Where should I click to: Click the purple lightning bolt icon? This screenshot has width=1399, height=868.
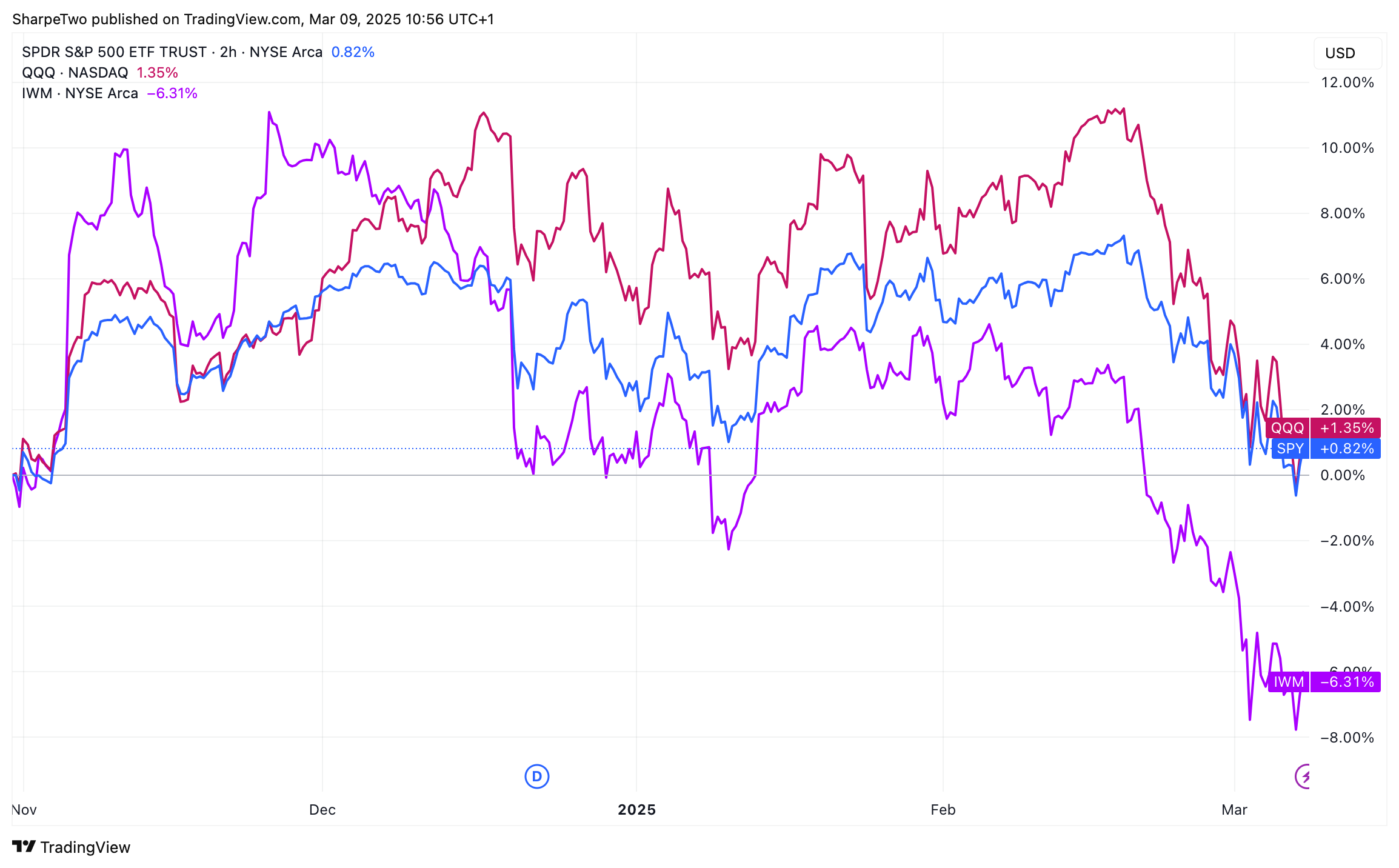(x=1303, y=776)
